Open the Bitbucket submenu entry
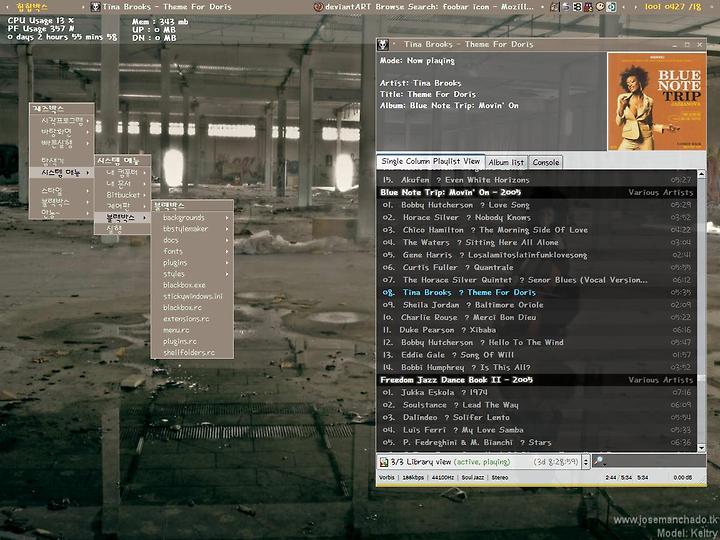 click(x=123, y=195)
